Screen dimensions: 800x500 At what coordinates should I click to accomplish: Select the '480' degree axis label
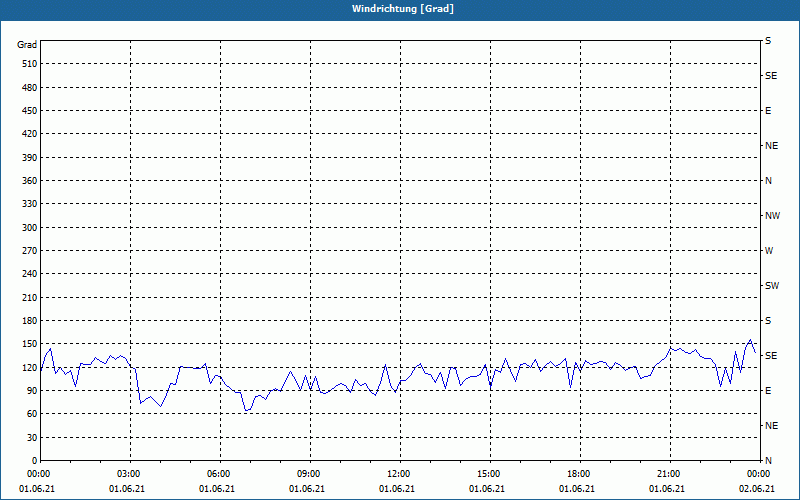click(30, 87)
